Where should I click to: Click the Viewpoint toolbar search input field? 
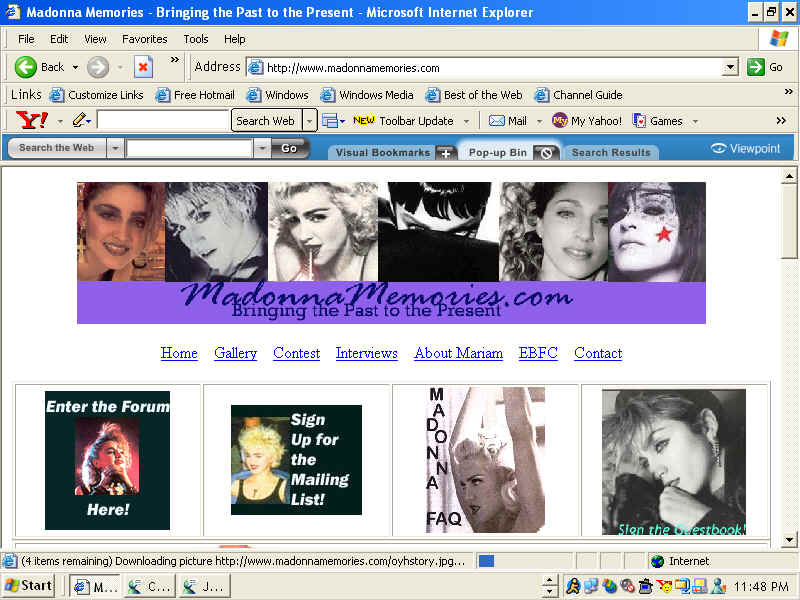189,148
